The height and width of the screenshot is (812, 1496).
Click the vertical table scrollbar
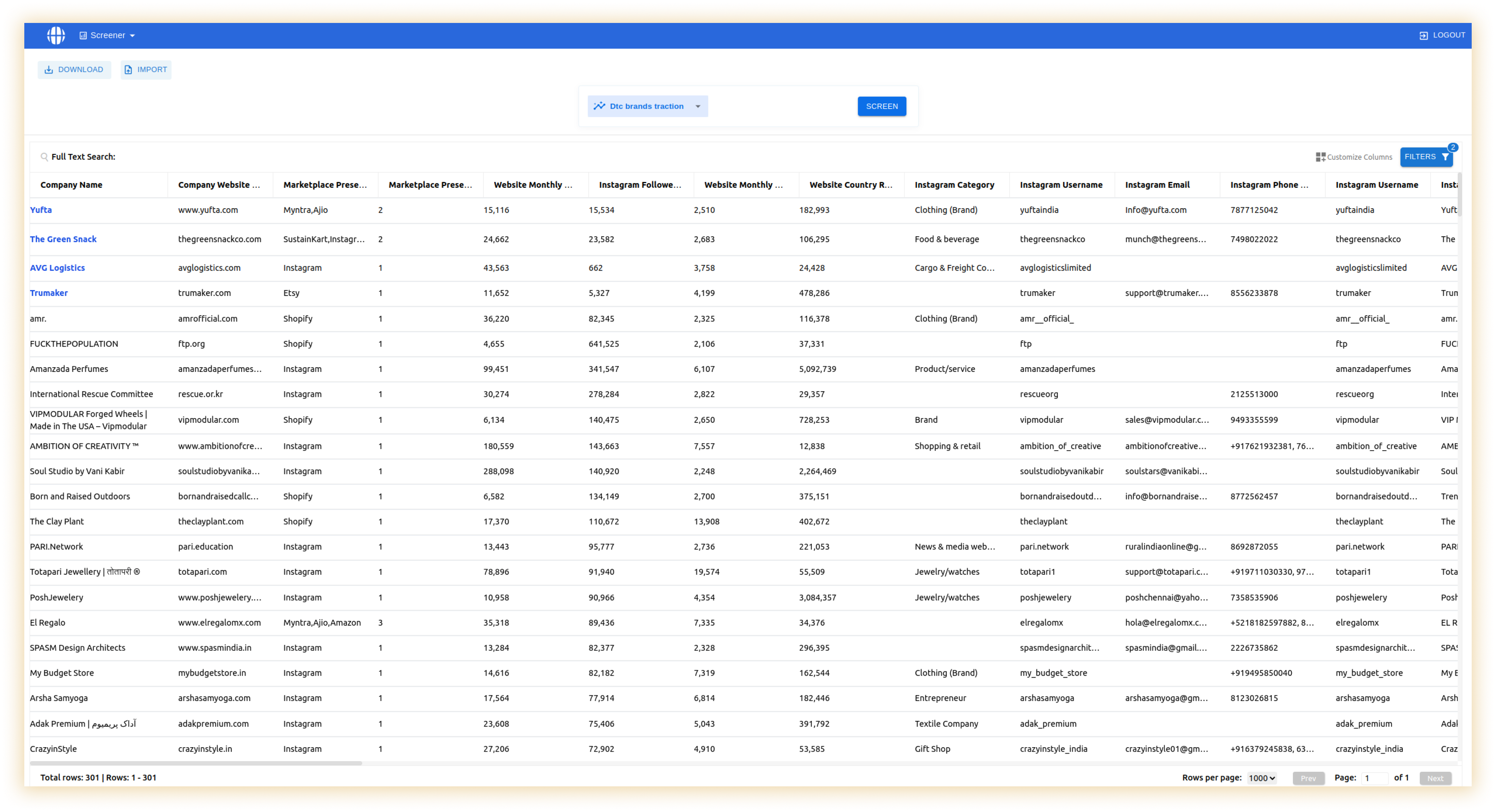point(1460,195)
